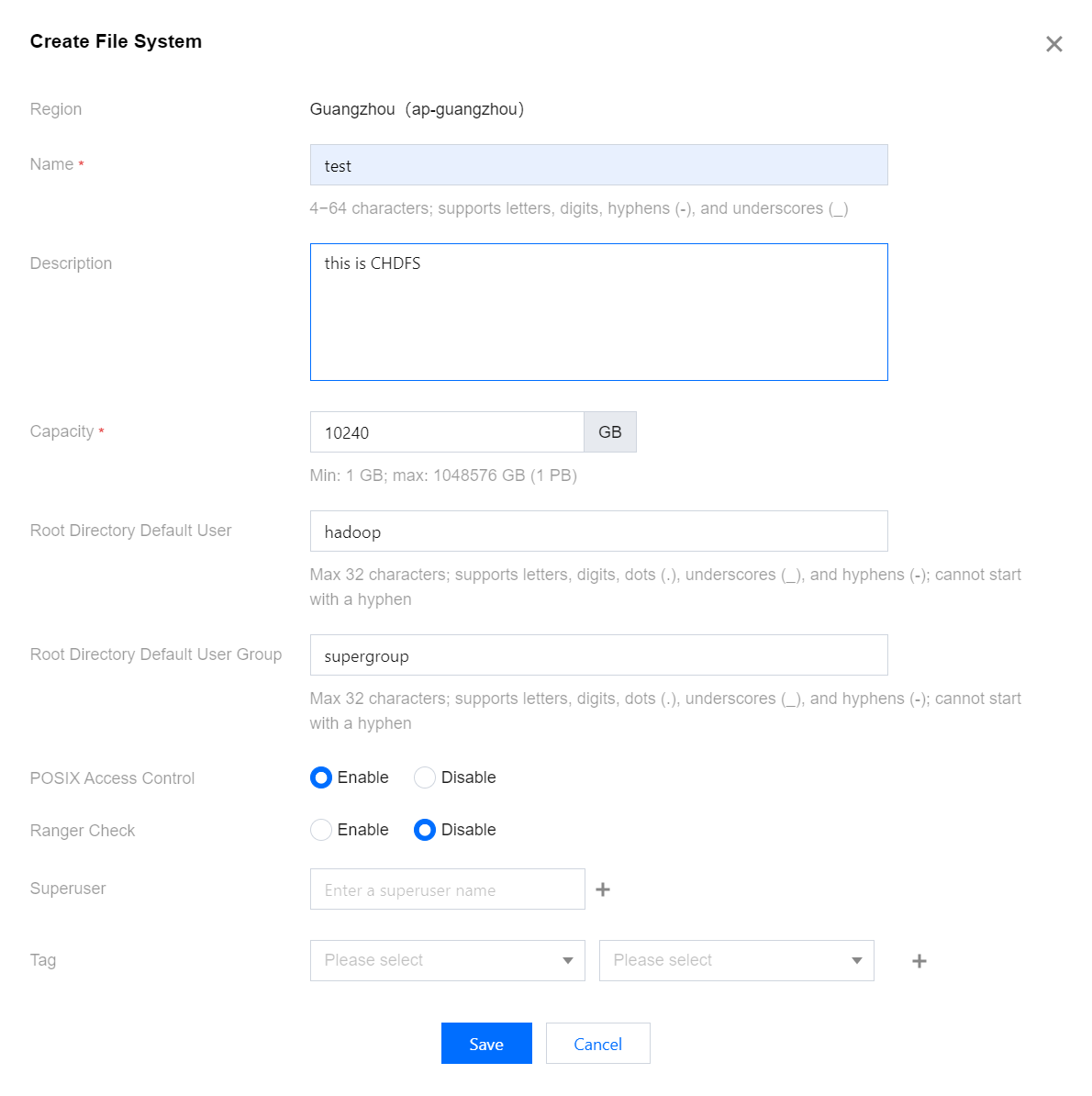Edit the Root Directory Default User Group field
This screenshot has width=1092, height=1096.
598,655
